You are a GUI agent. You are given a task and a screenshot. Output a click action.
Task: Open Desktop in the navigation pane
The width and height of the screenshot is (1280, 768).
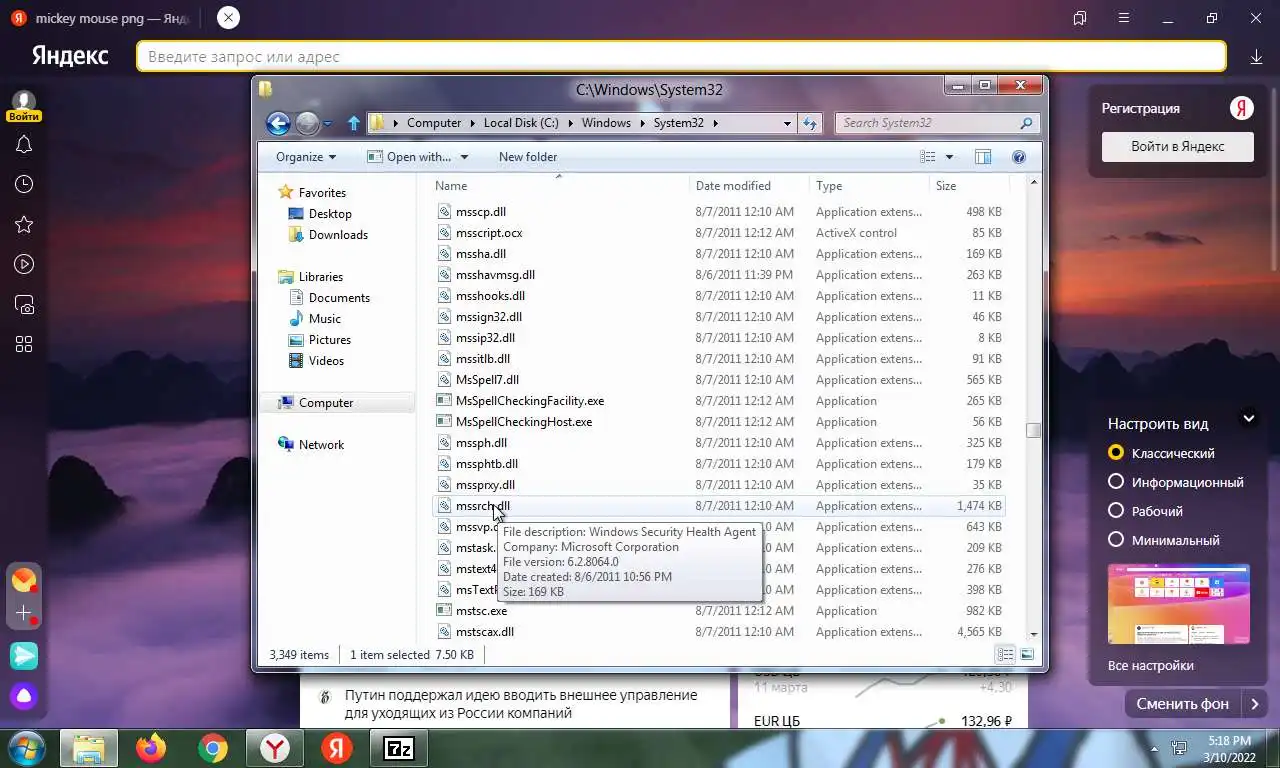tap(320, 213)
